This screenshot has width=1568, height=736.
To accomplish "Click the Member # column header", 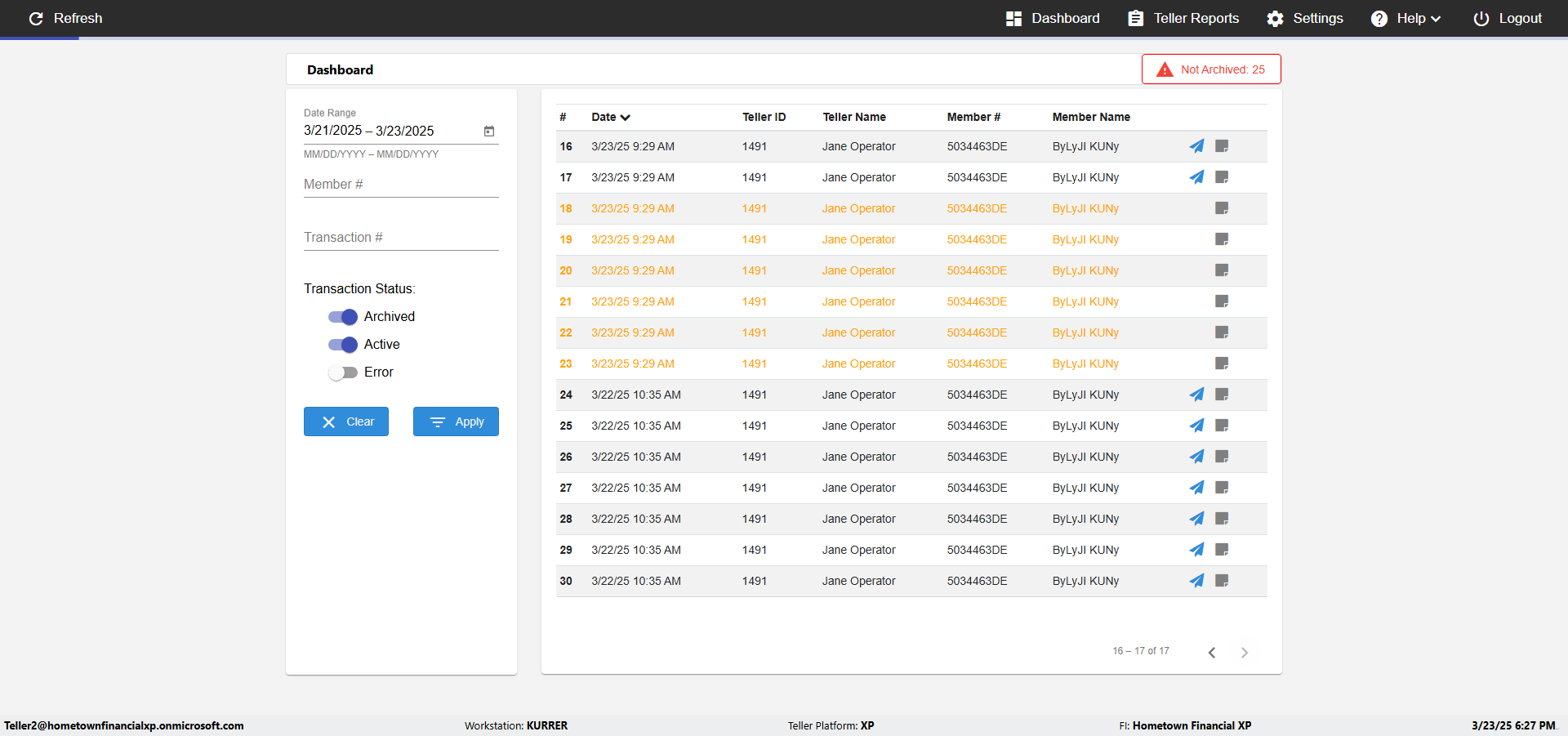I will (973, 117).
